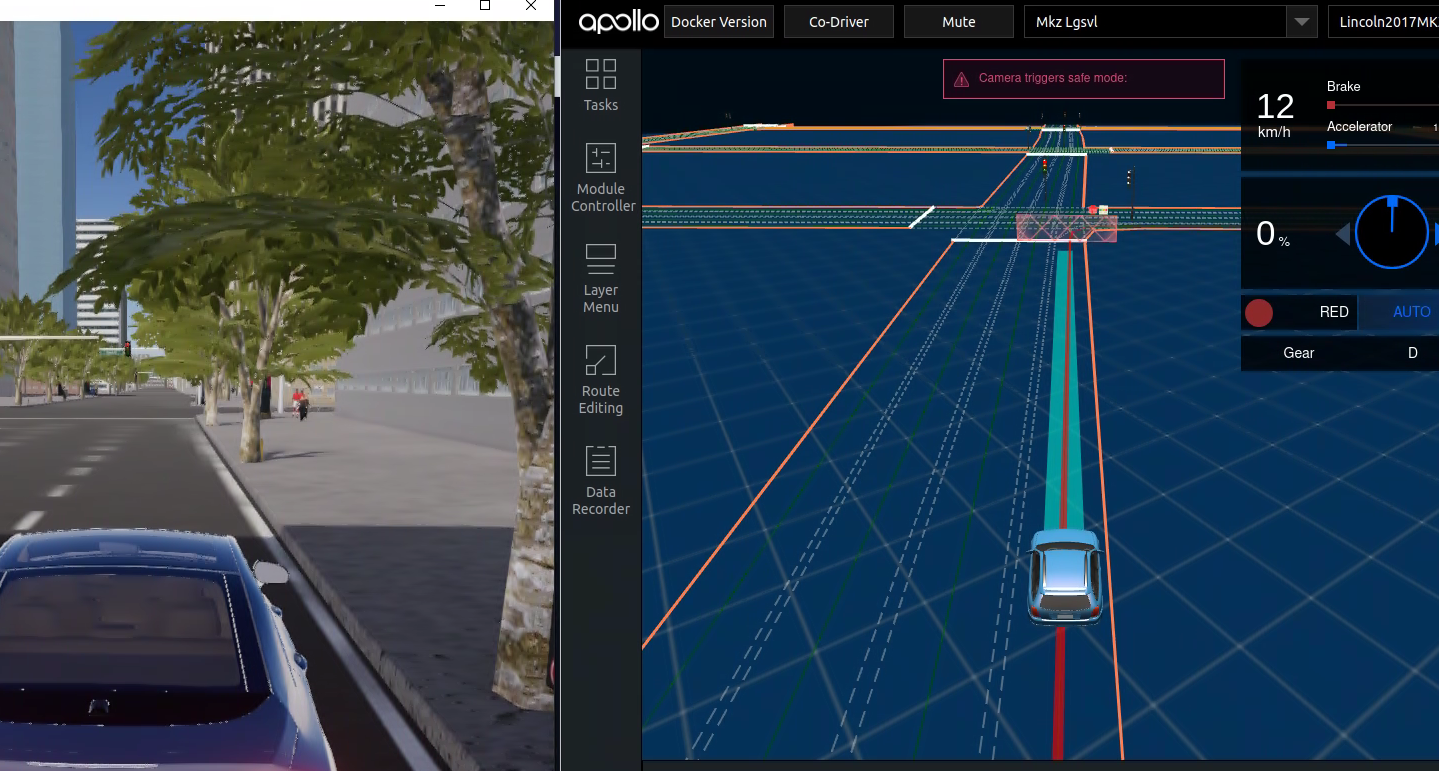Open the Layer Menu panel

(x=600, y=278)
